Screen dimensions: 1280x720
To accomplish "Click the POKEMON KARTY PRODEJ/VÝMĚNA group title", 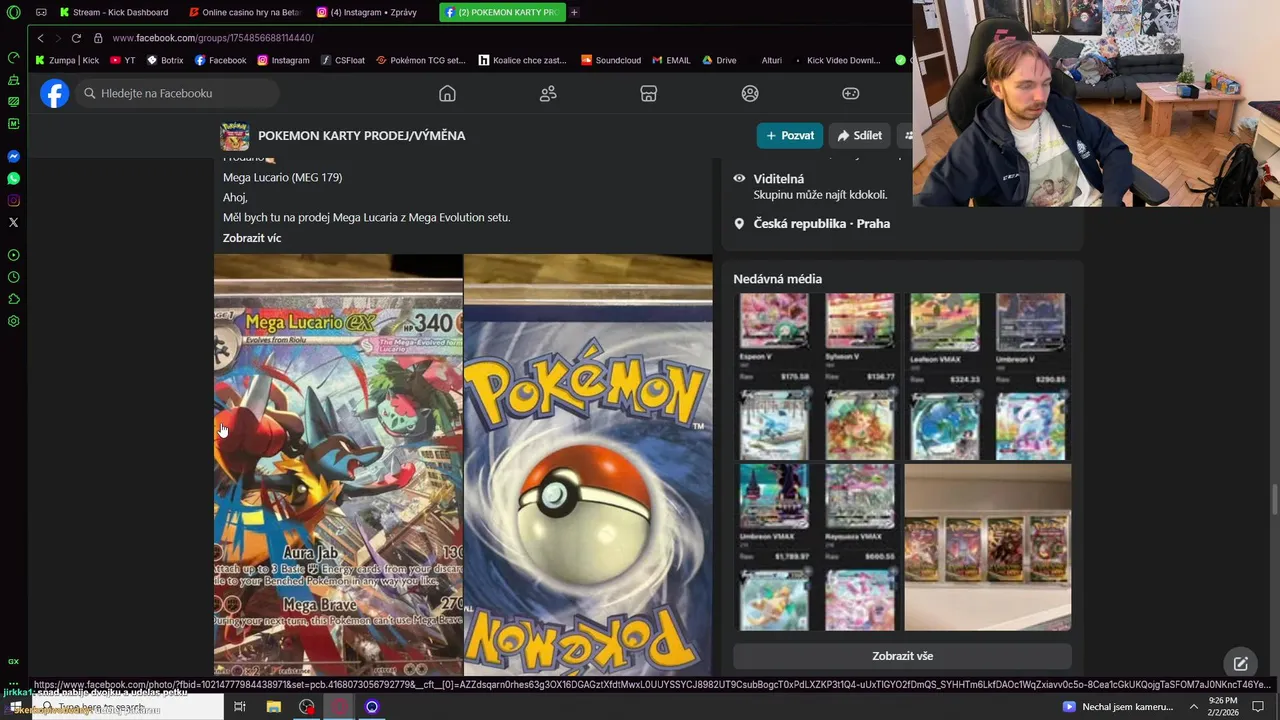I will [x=361, y=136].
